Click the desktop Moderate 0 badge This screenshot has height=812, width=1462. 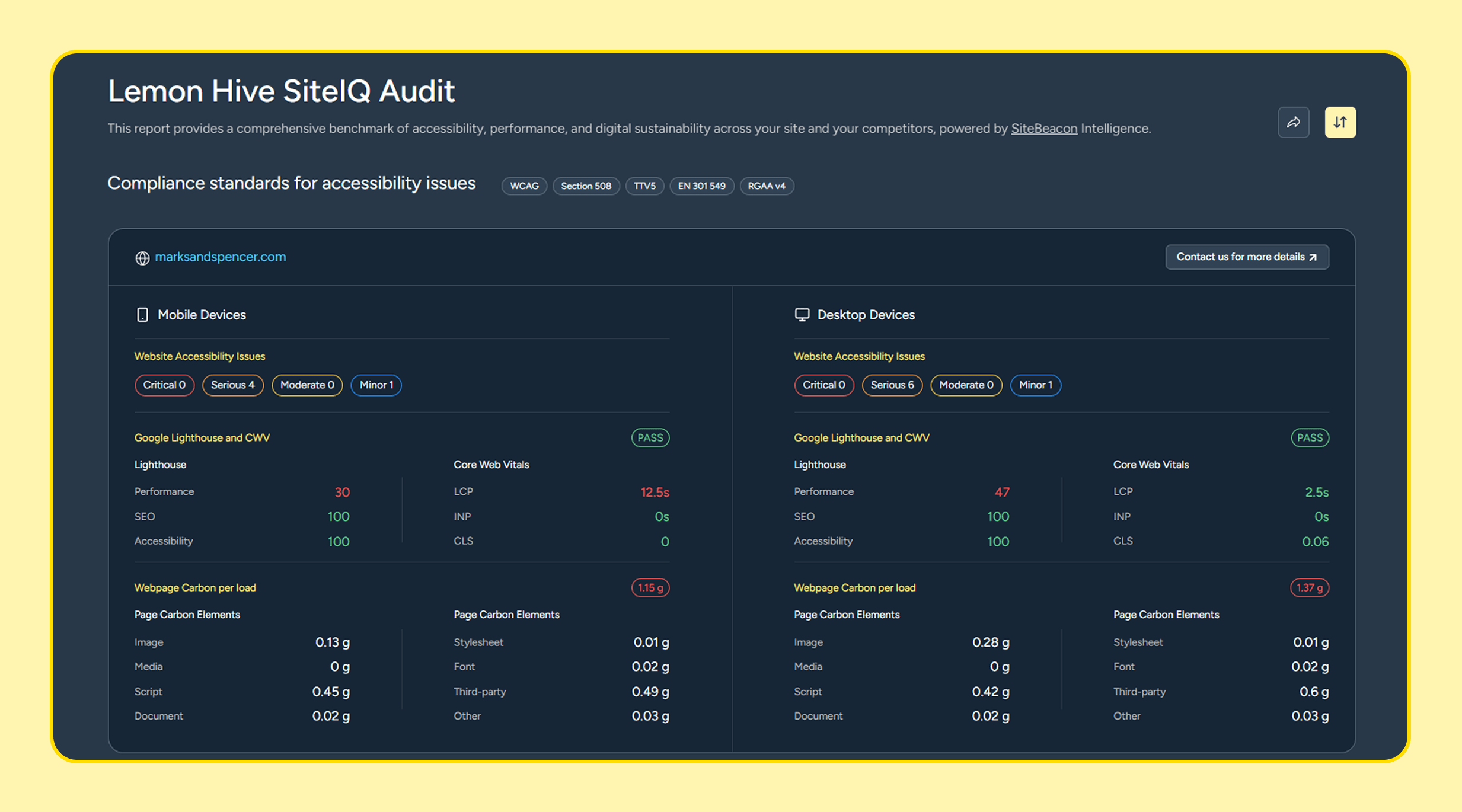click(x=966, y=385)
